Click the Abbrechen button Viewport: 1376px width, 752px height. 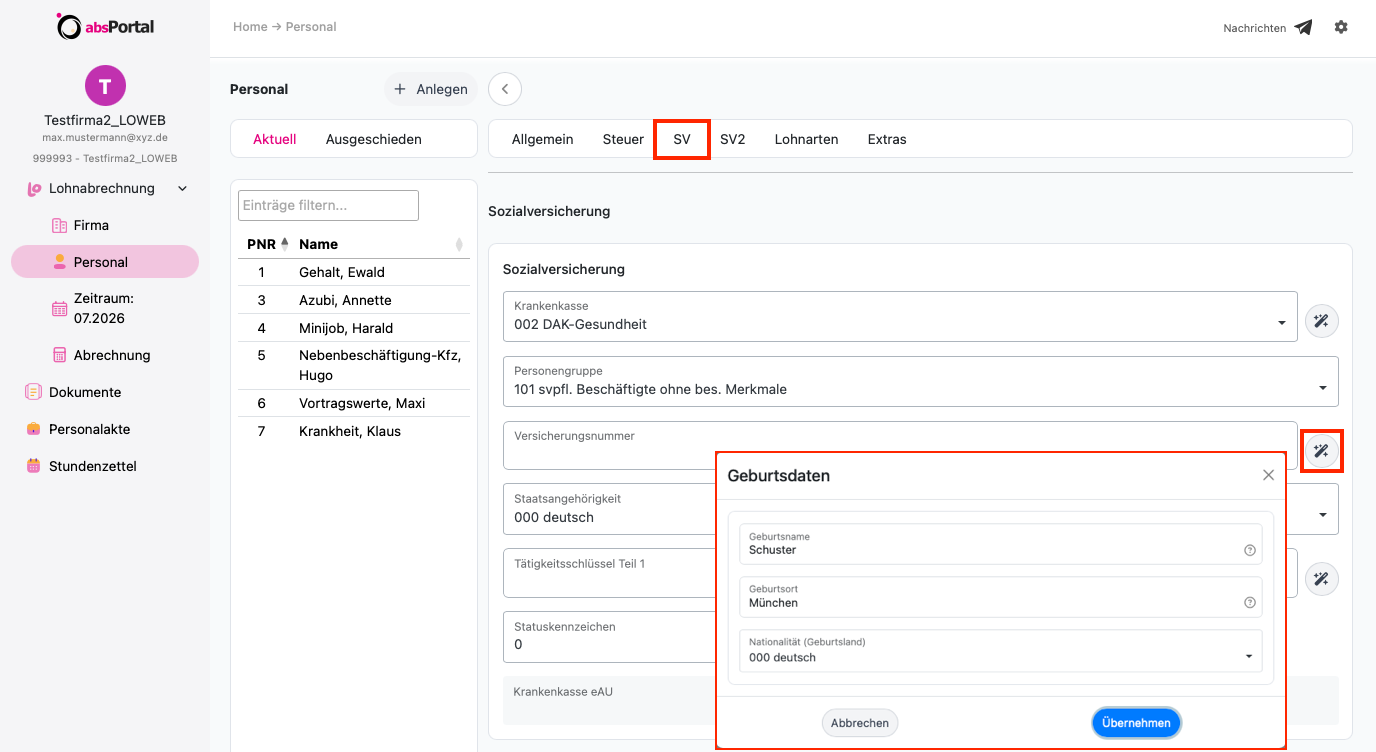[860, 723]
